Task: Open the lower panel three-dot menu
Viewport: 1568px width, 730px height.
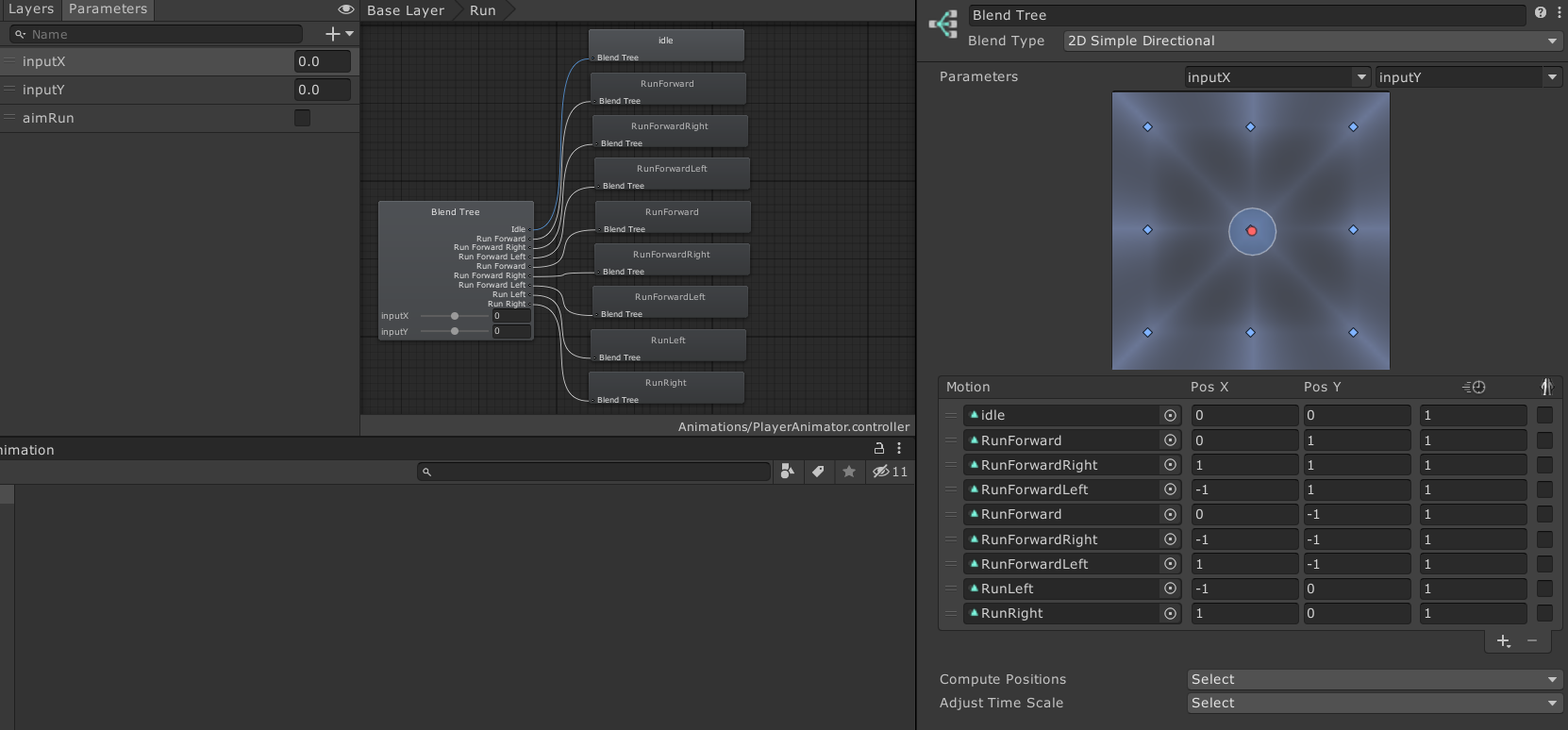Action: pyautogui.click(x=899, y=449)
